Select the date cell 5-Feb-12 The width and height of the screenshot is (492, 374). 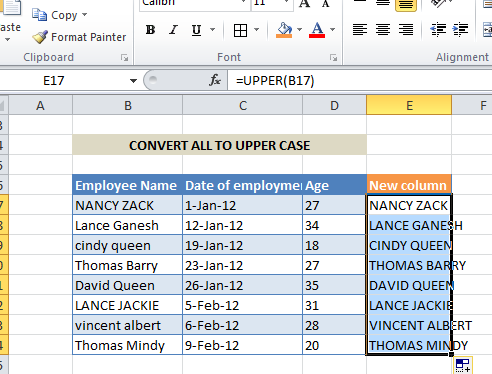tap(243, 305)
